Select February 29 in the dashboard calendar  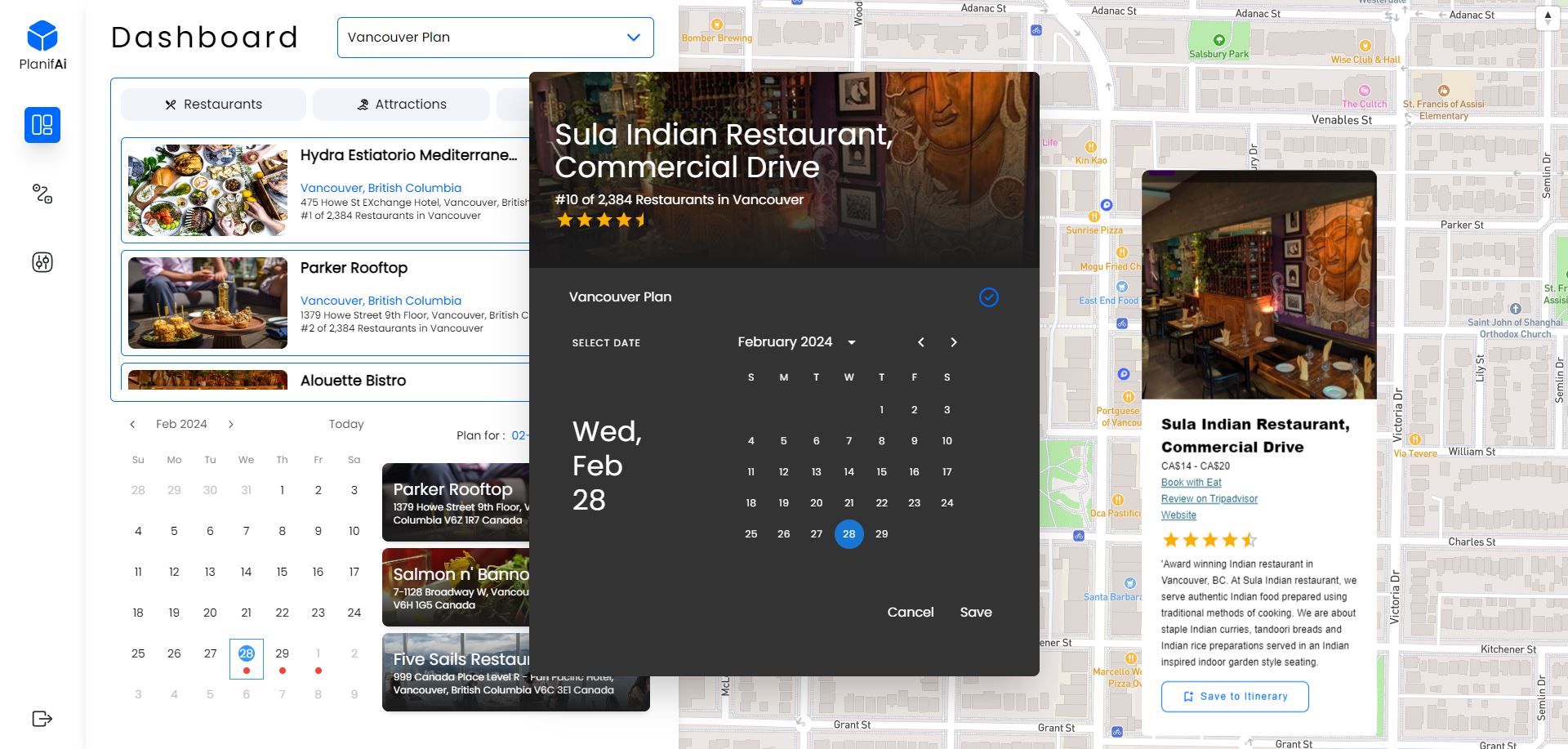point(283,653)
